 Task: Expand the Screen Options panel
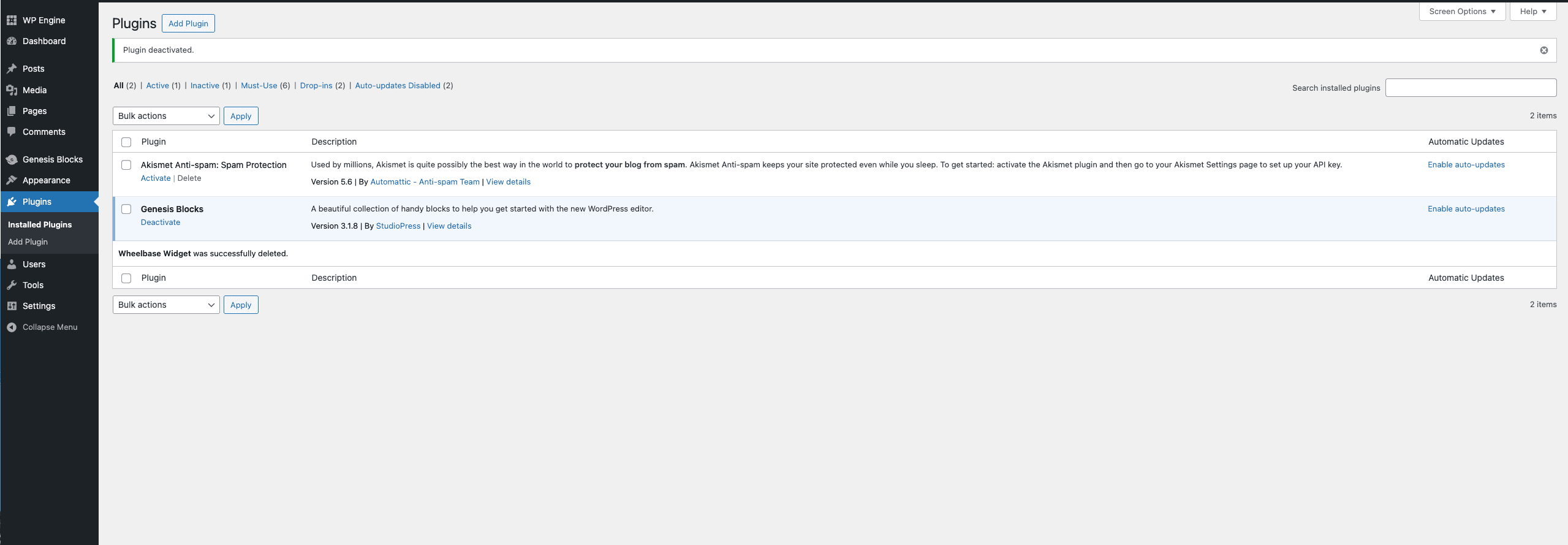[1462, 12]
